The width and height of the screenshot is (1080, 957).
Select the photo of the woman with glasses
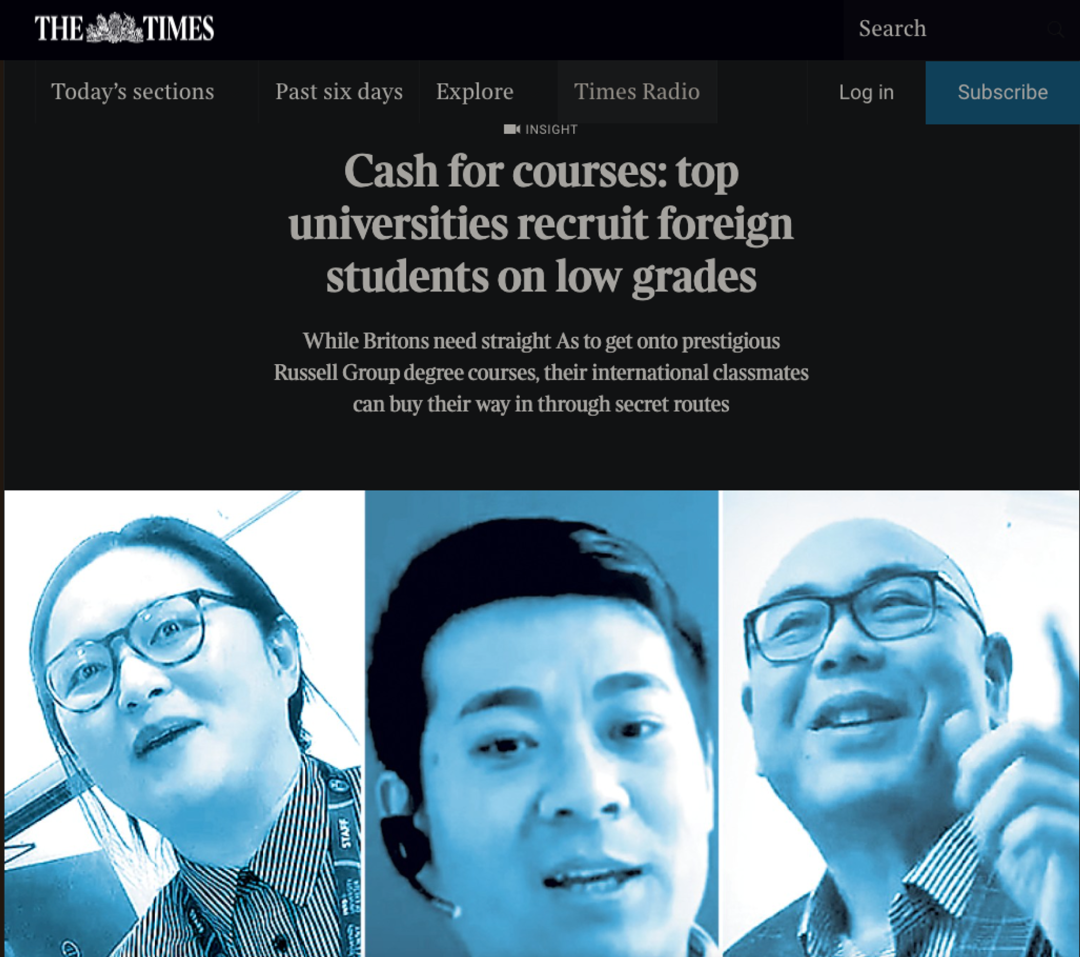[x=183, y=723]
